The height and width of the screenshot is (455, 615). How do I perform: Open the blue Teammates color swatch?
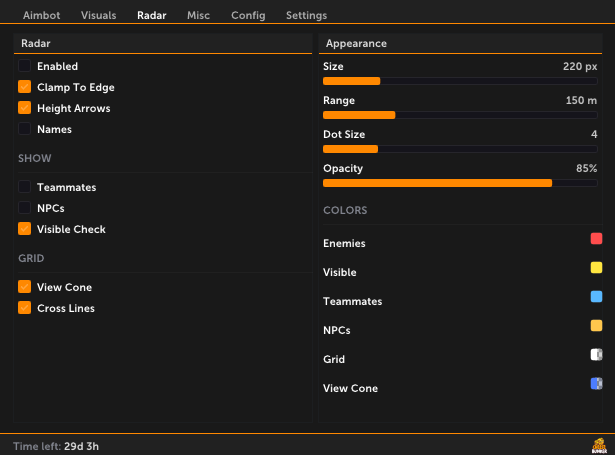point(596,297)
